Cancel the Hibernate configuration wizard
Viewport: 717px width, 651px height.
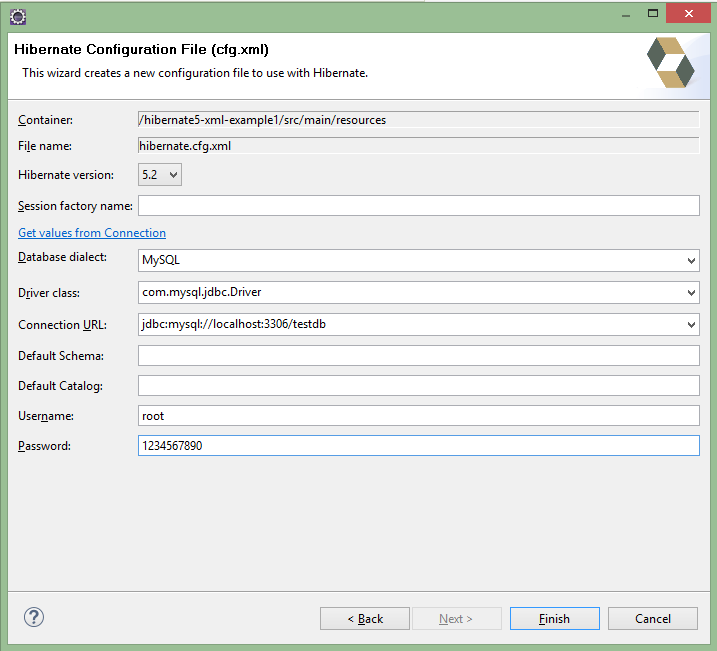pos(653,619)
